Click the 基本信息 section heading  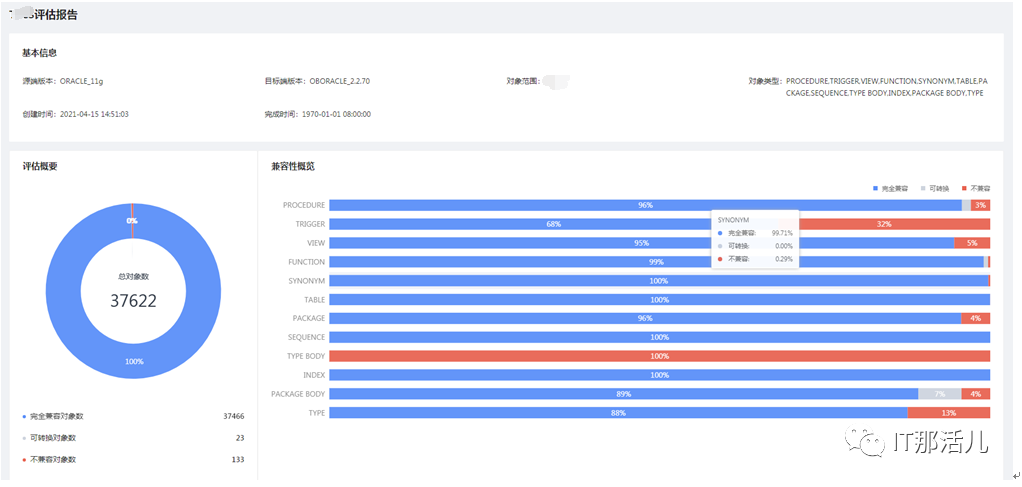point(40,53)
